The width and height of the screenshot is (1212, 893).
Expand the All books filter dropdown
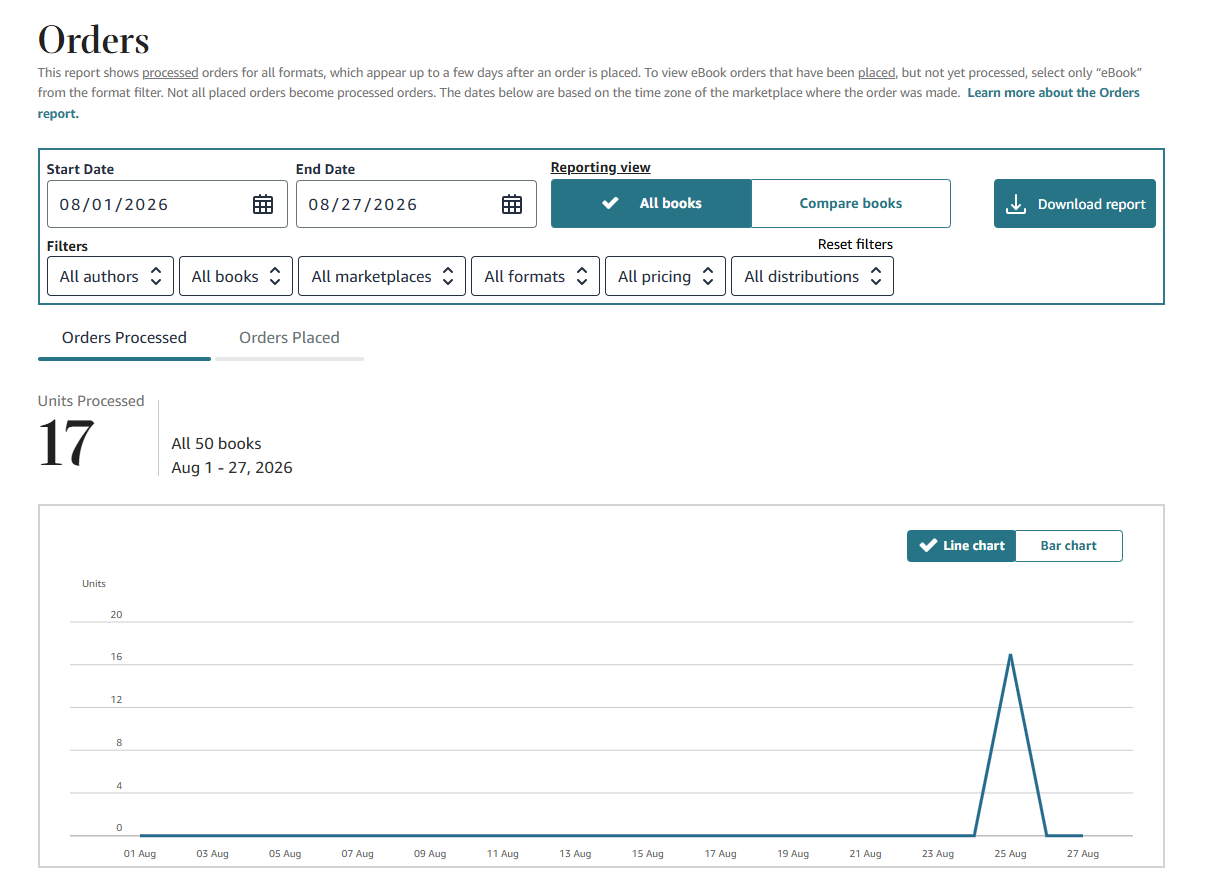click(x=236, y=277)
